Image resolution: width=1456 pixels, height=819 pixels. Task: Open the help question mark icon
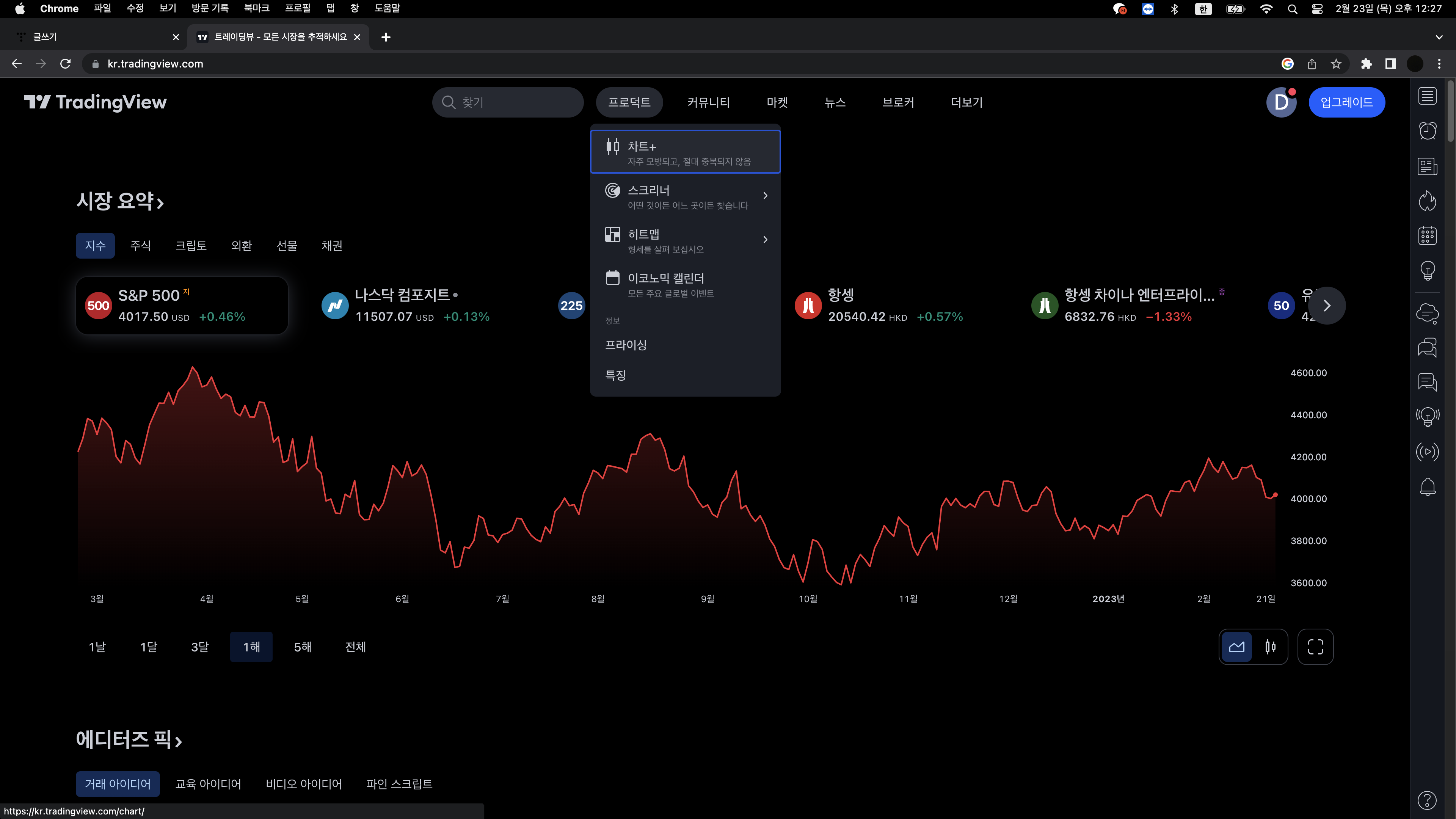pos(1427,800)
